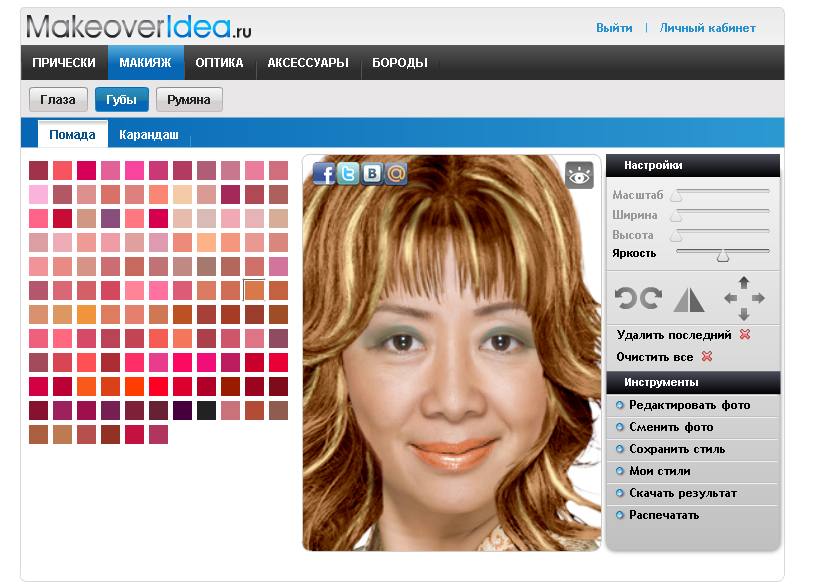Image resolution: width=816 pixels, height=587 pixels.
Task: Switch to the Карандаш tab
Action: [149, 134]
